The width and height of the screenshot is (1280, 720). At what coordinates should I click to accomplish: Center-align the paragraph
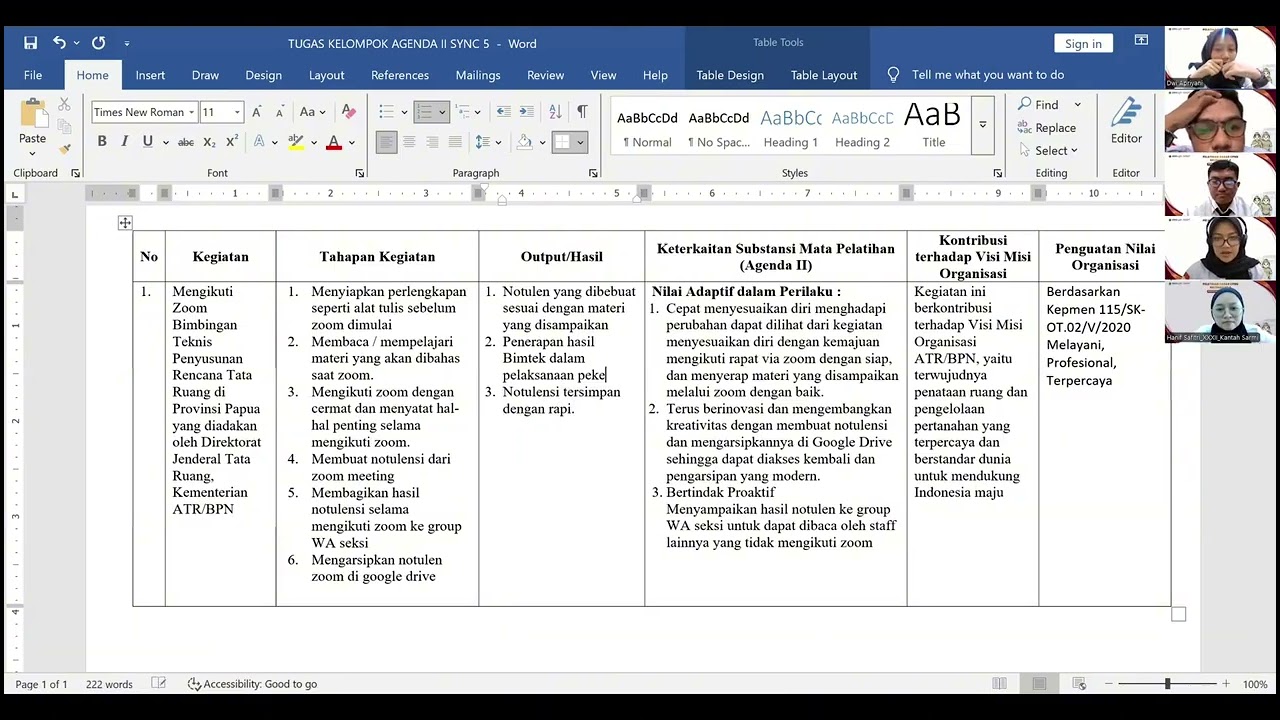[x=409, y=143]
